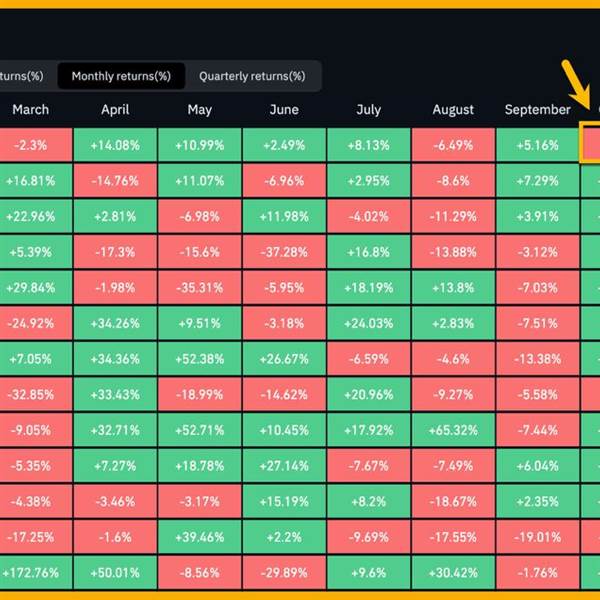
Task: Click the +10.99% cell
Action: click(x=200, y=145)
